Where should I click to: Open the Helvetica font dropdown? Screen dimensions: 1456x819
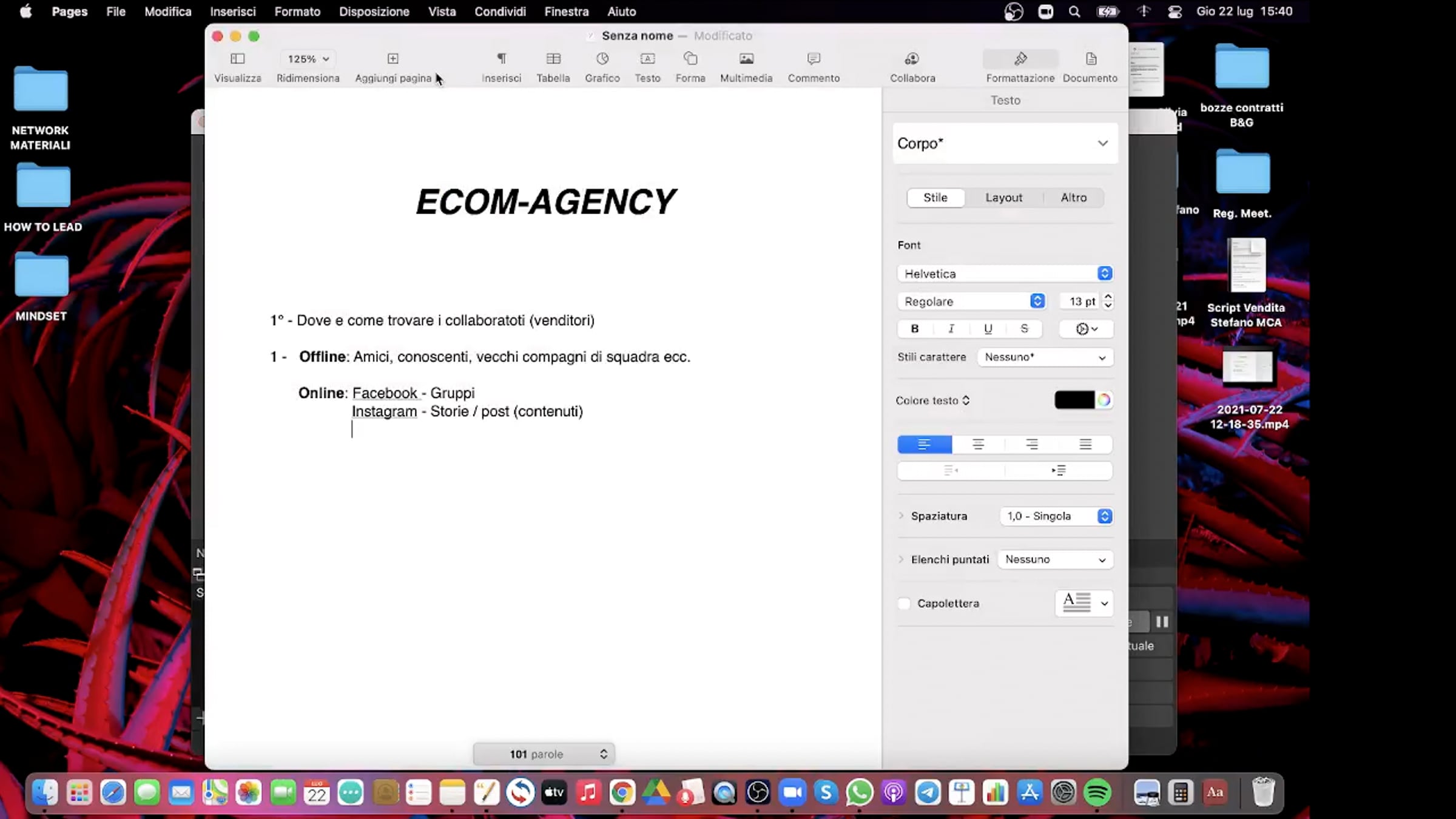1005,274
